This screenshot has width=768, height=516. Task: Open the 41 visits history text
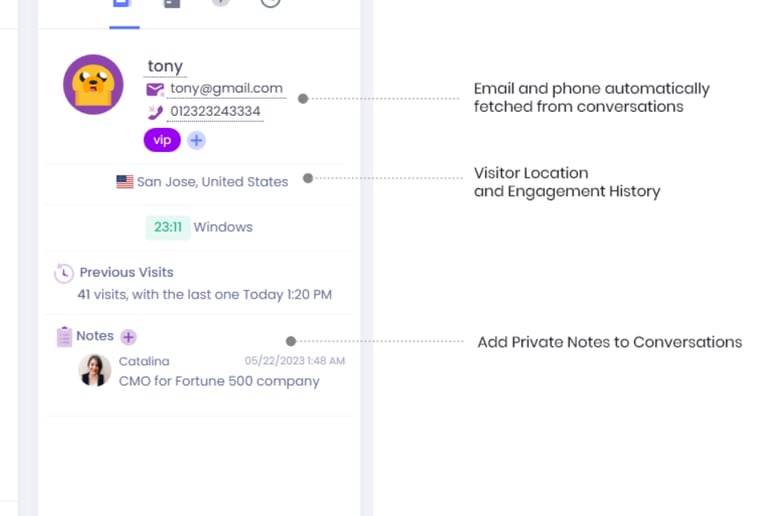tap(205, 294)
